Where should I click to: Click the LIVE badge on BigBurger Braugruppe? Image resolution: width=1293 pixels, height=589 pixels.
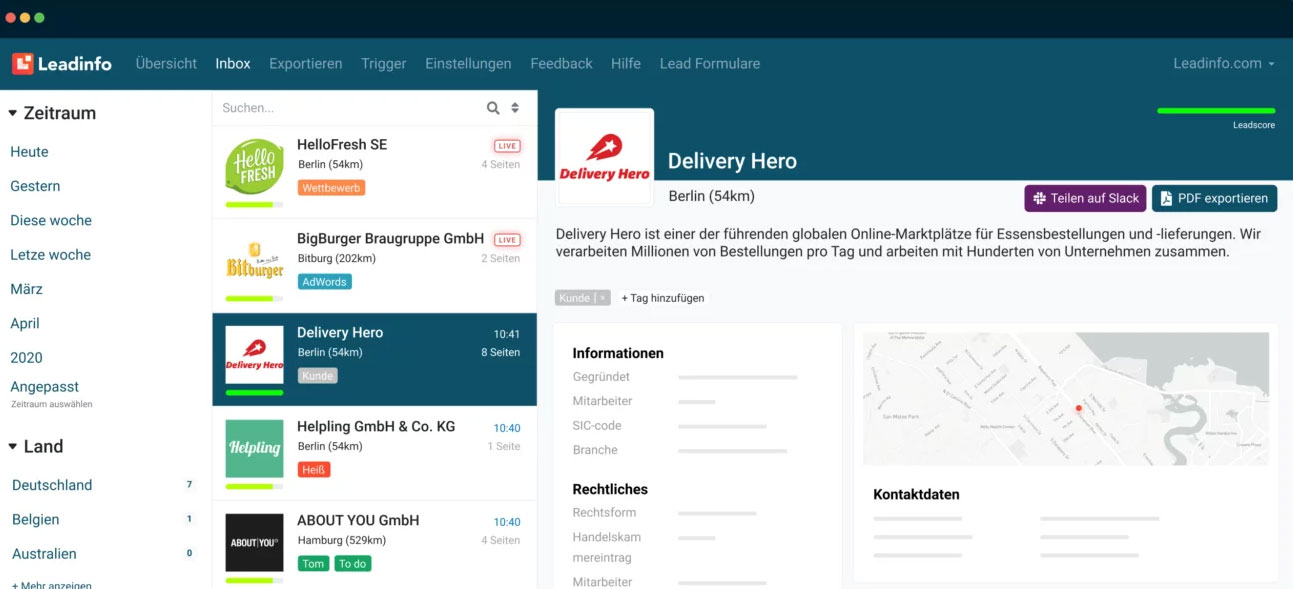coord(507,240)
